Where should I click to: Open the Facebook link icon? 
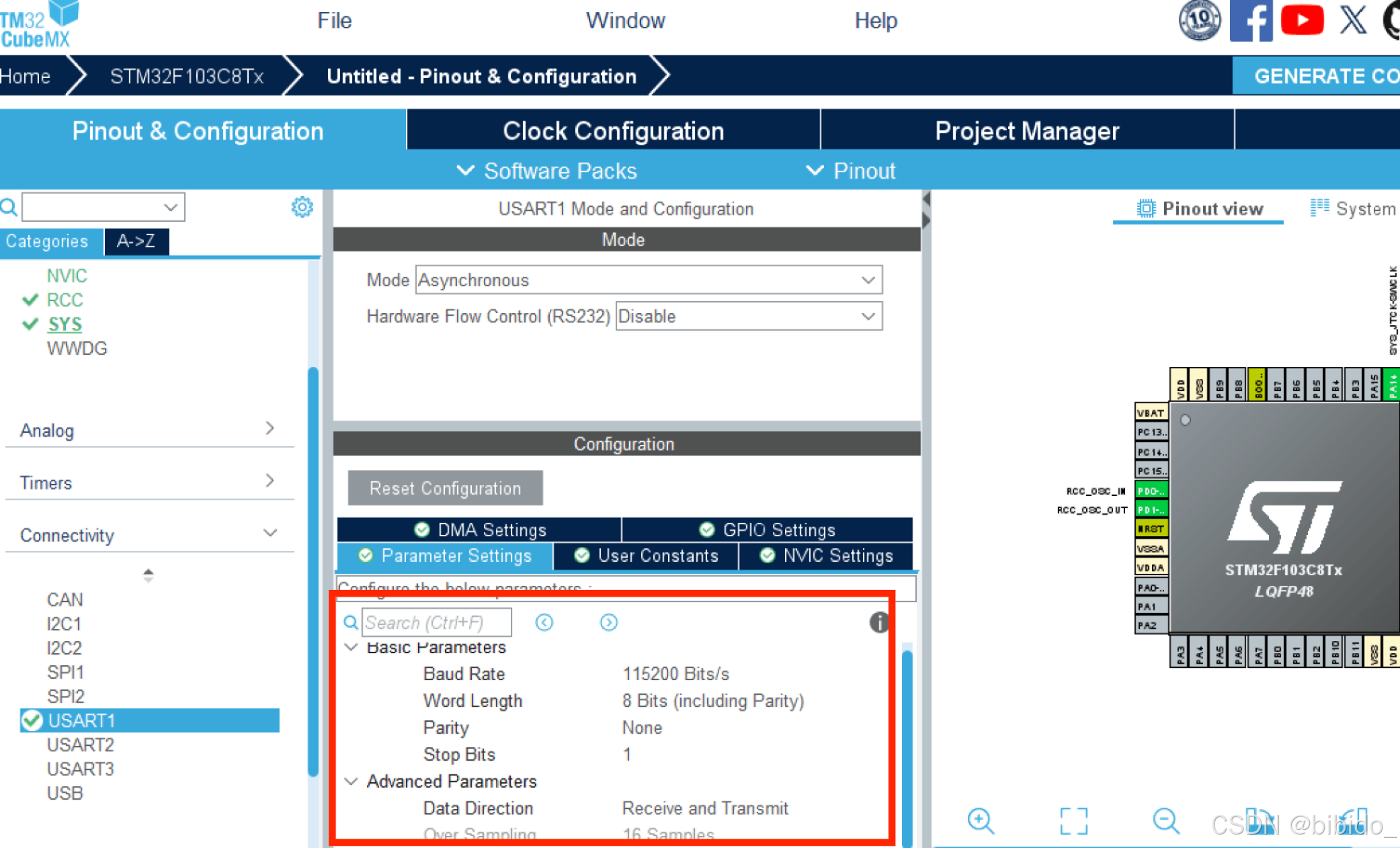[1250, 20]
